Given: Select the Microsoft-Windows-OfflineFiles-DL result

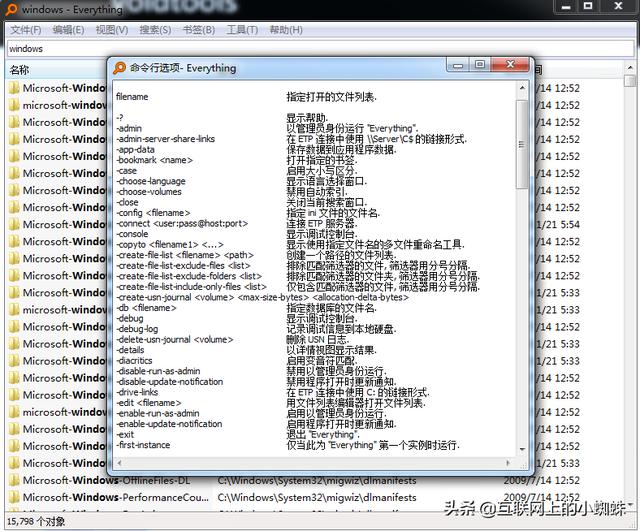Looking at the screenshot, I should pyautogui.click(x=106, y=480).
